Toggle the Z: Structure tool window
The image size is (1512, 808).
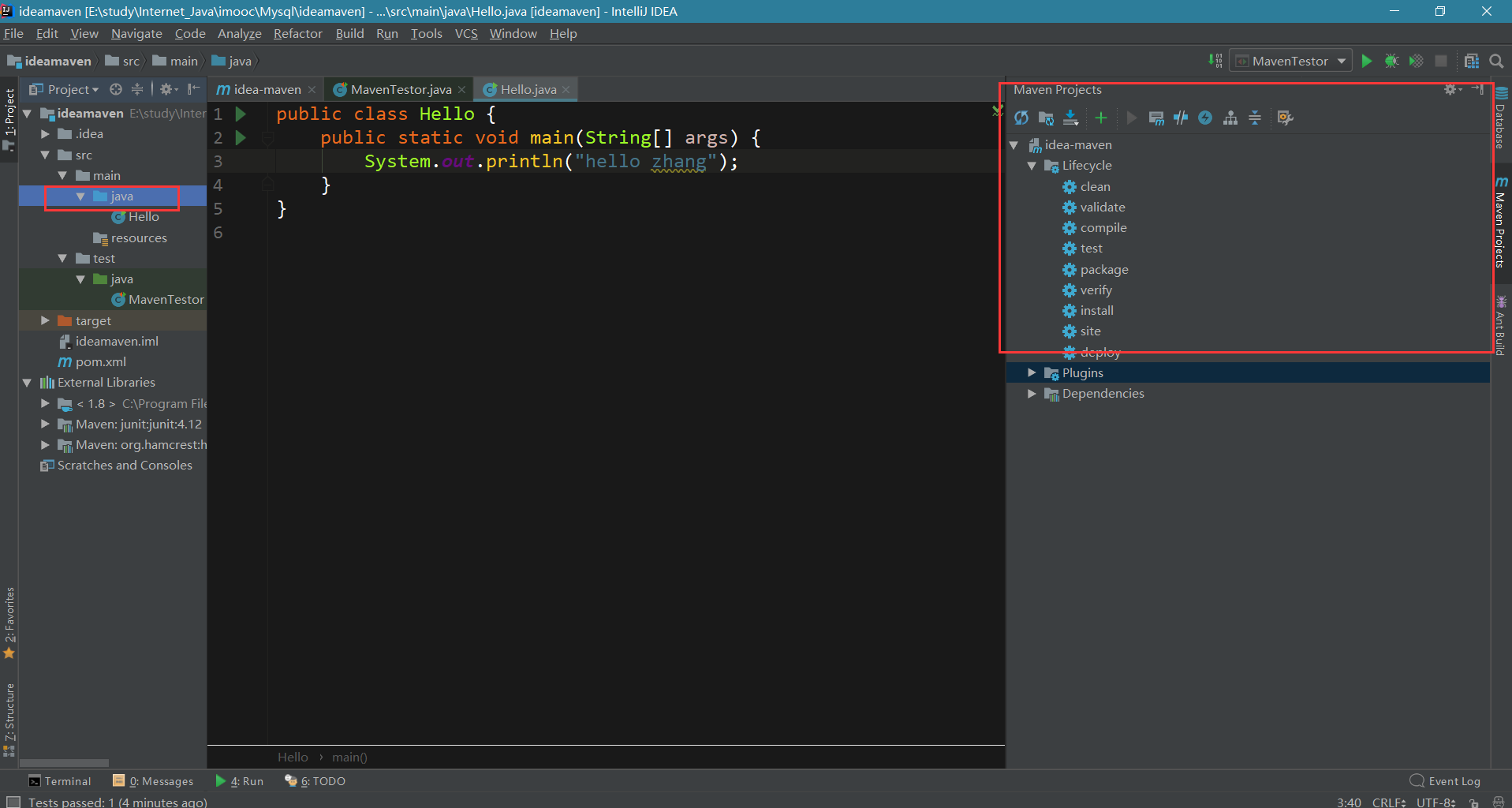(x=9, y=718)
